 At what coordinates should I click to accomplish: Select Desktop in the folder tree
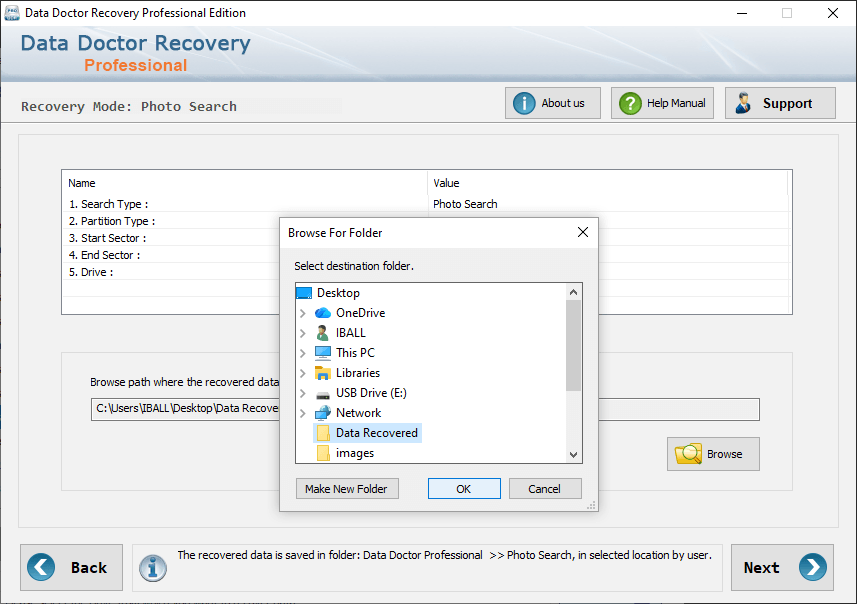coord(338,293)
